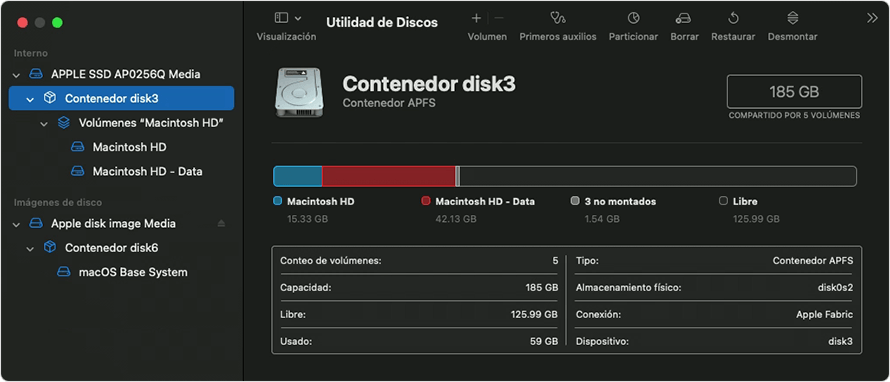The height and width of the screenshot is (382, 890).
Task: Click the Contenedor disk3 title heading
Action: click(429, 84)
